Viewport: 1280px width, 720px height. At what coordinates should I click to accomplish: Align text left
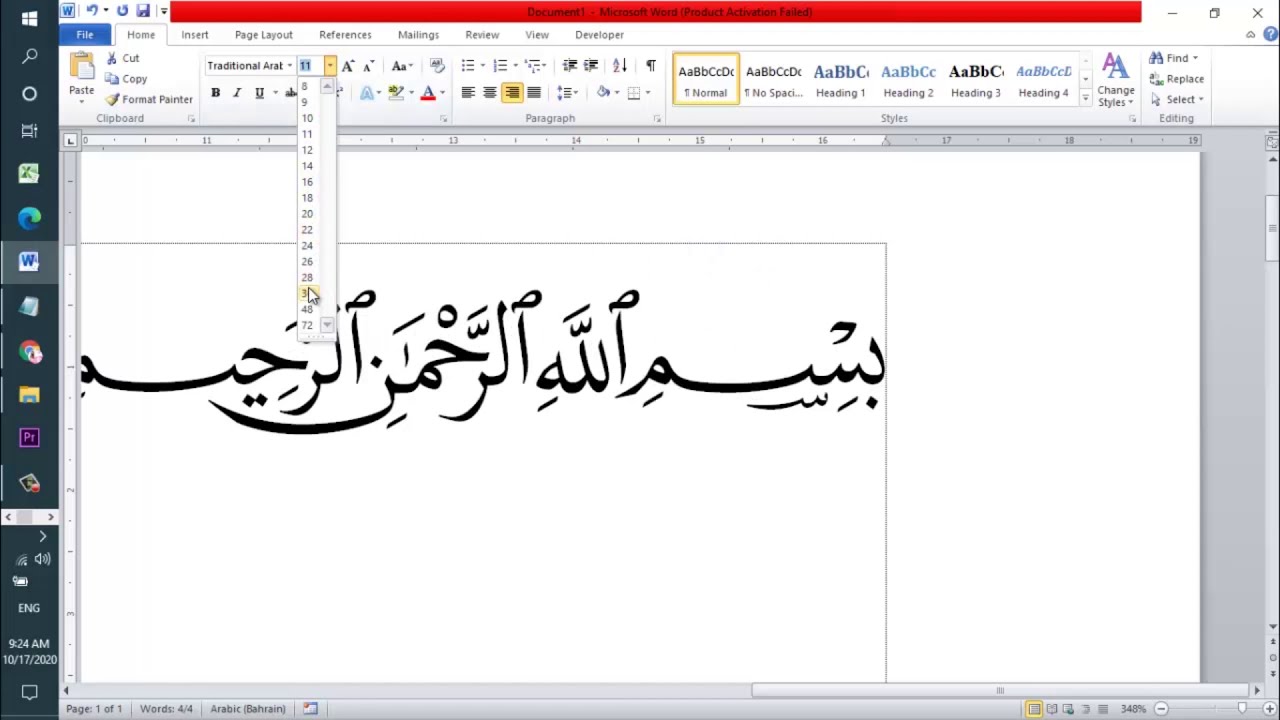point(468,93)
